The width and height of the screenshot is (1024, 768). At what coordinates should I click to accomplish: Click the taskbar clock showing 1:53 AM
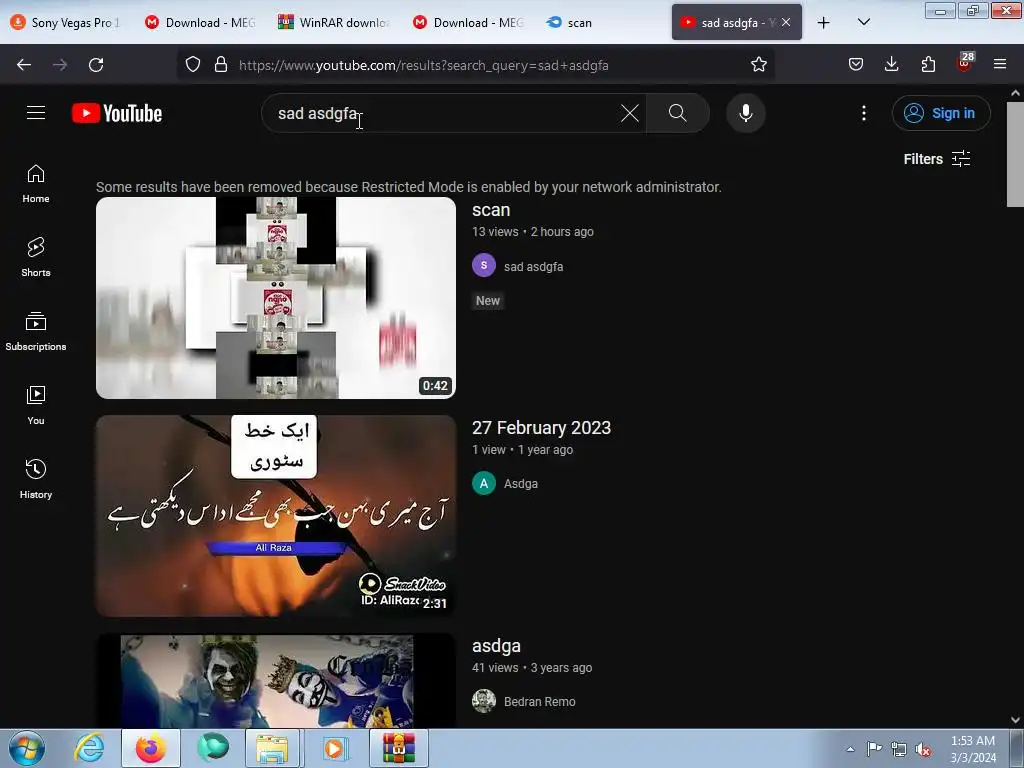click(973, 749)
